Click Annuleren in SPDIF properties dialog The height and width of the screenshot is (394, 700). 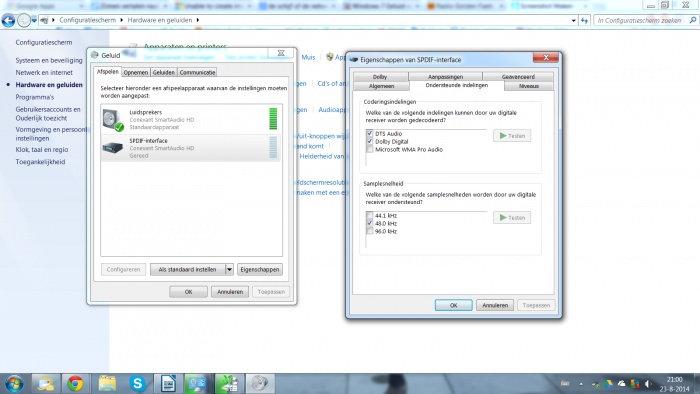tap(495, 305)
